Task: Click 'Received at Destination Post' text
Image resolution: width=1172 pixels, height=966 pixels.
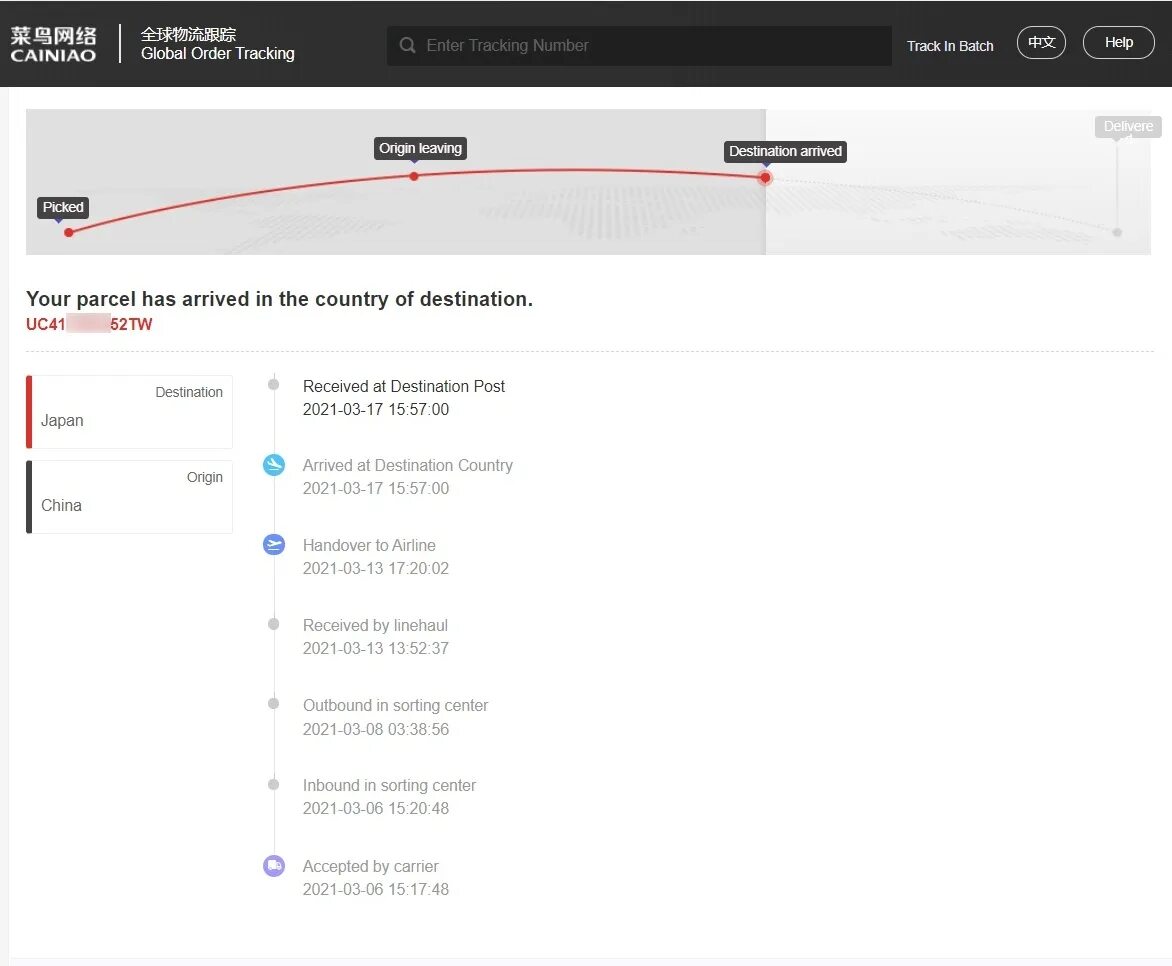Action: pyautogui.click(x=404, y=387)
